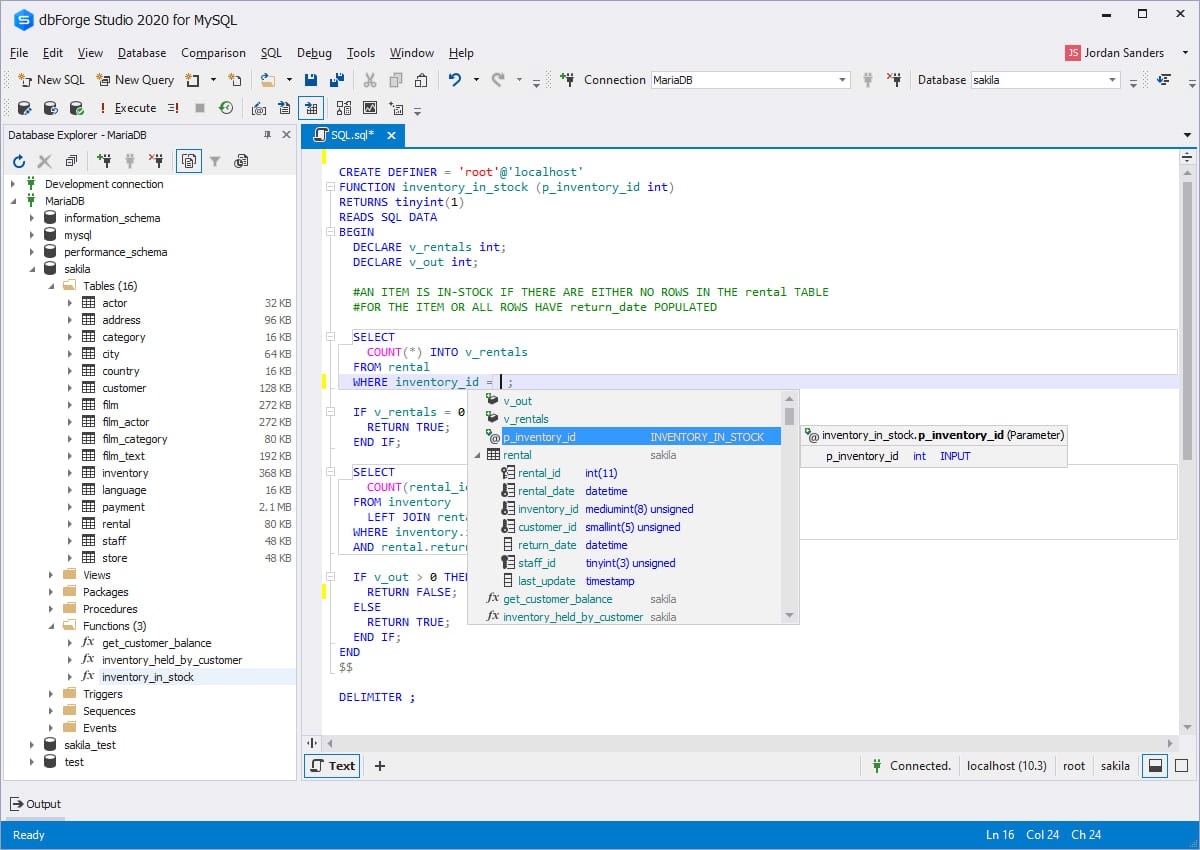1200x850 pixels.
Task: Pin the Database Explorer panel
Action: coord(265,135)
